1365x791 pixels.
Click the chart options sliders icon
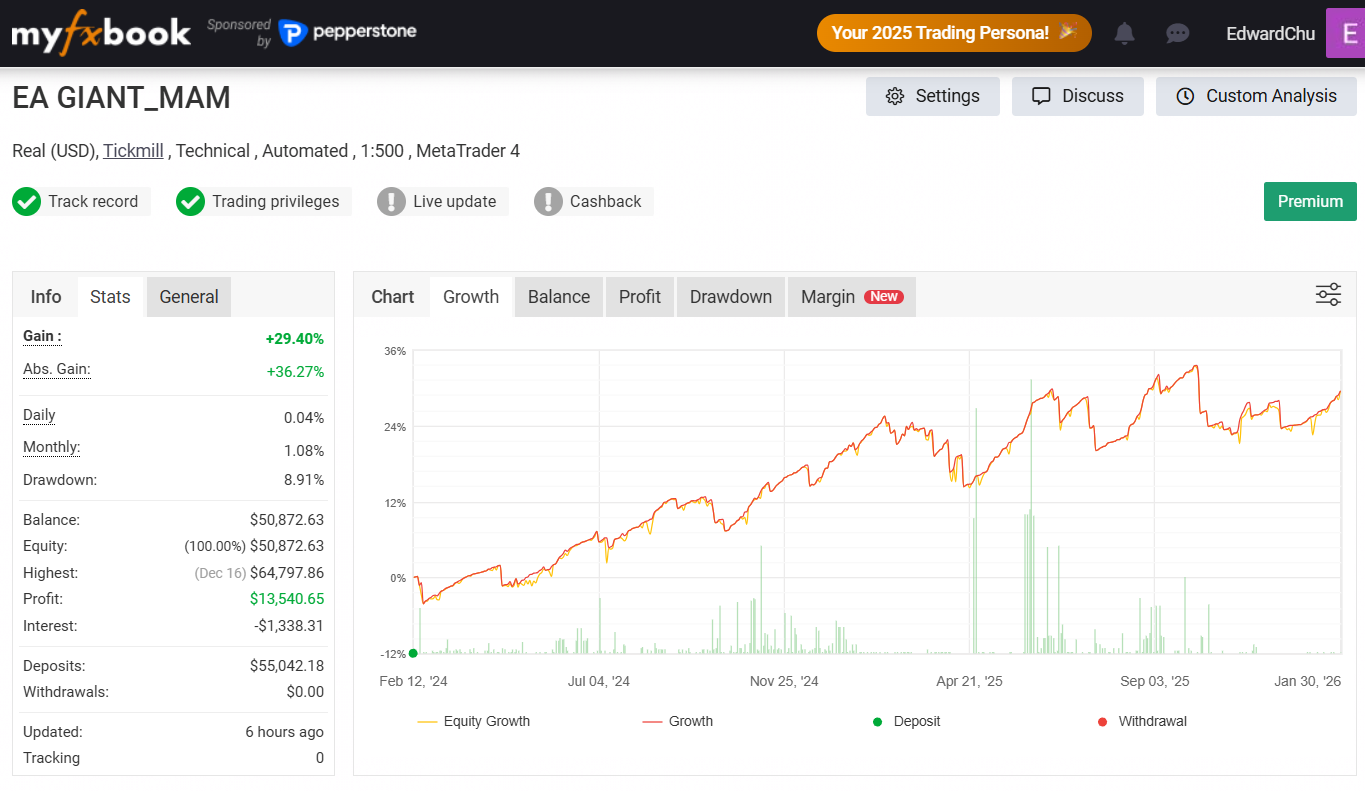tap(1328, 295)
